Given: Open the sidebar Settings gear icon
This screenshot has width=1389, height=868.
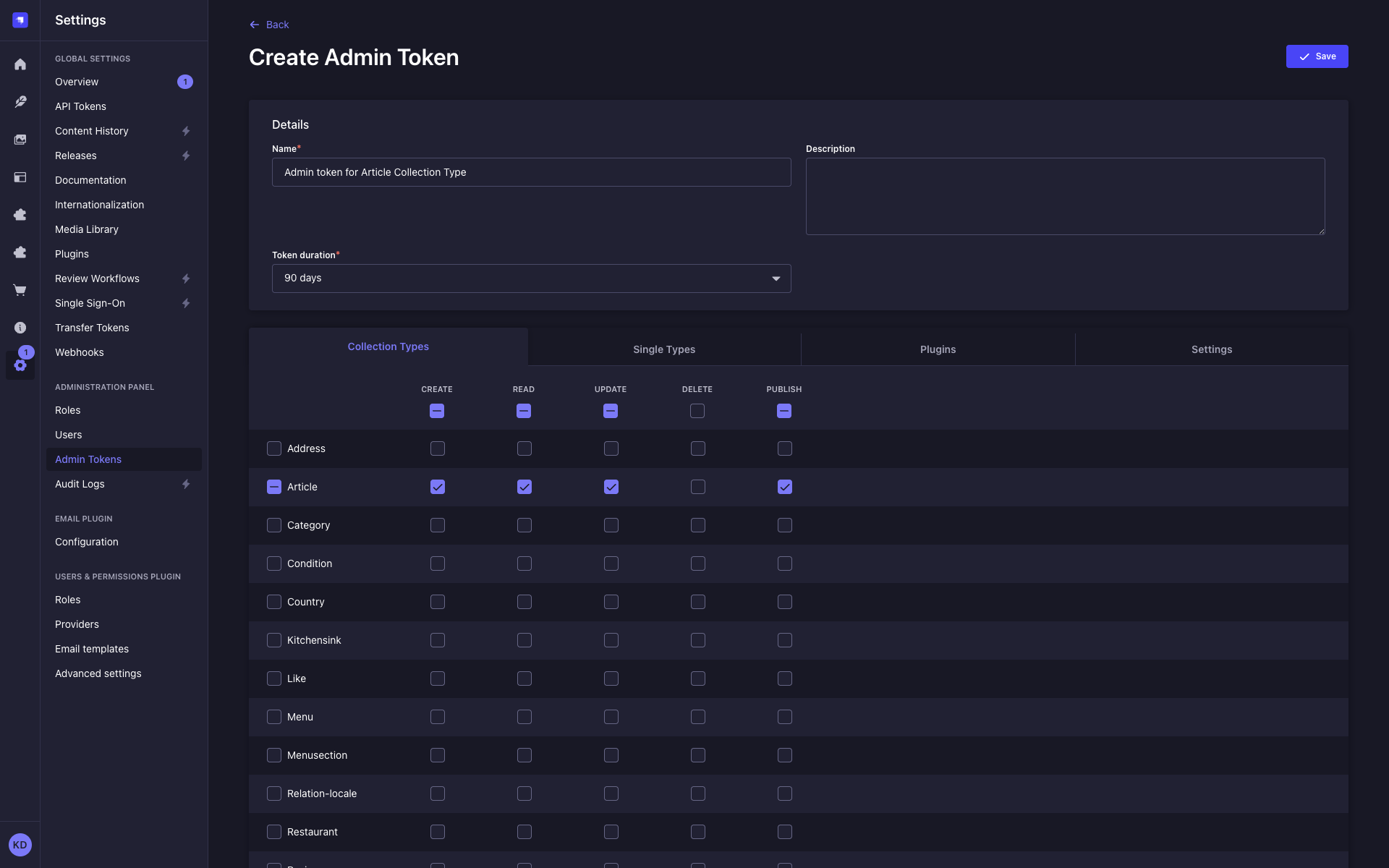Looking at the screenshot, I should (20, 365).
